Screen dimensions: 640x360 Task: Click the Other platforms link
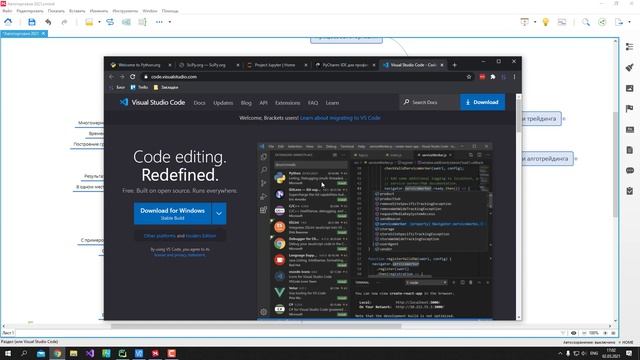[160, 236]
